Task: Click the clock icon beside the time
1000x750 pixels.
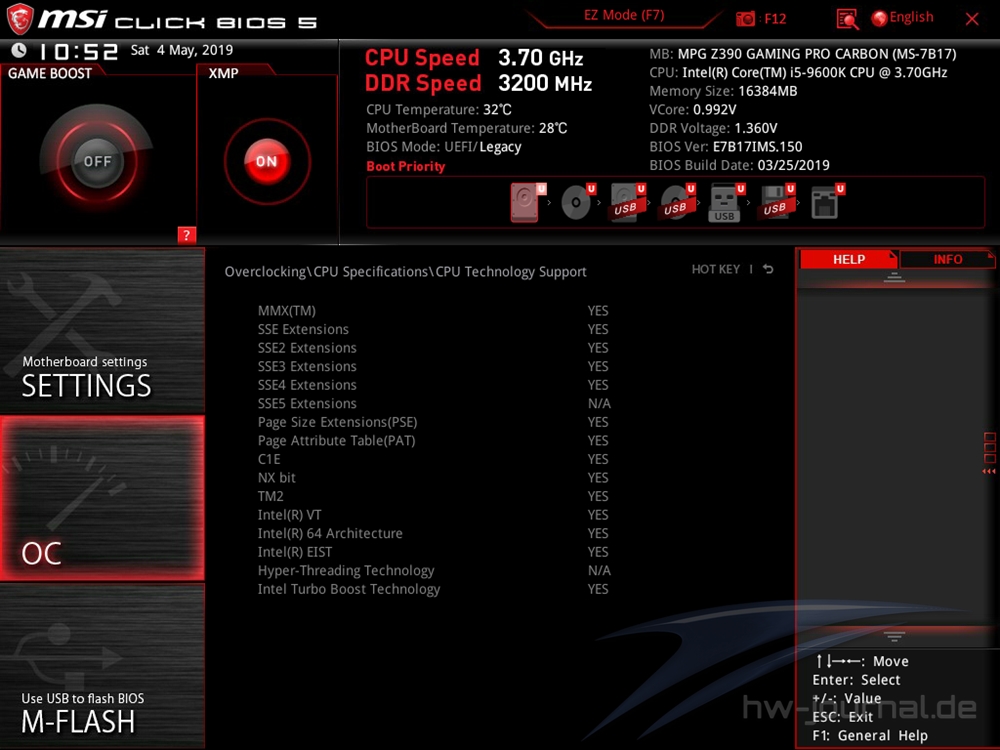Action: [x=19, y=50]
